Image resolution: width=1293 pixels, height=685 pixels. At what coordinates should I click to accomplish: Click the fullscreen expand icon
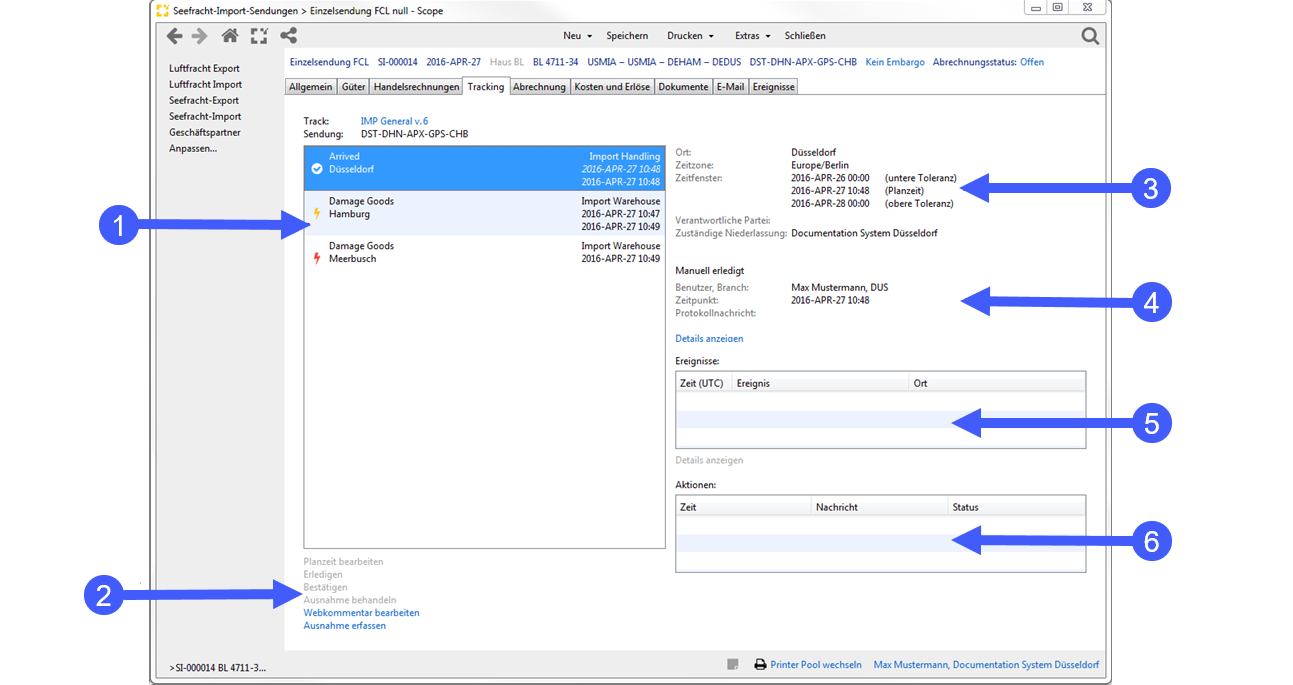[x=259, y=35]
